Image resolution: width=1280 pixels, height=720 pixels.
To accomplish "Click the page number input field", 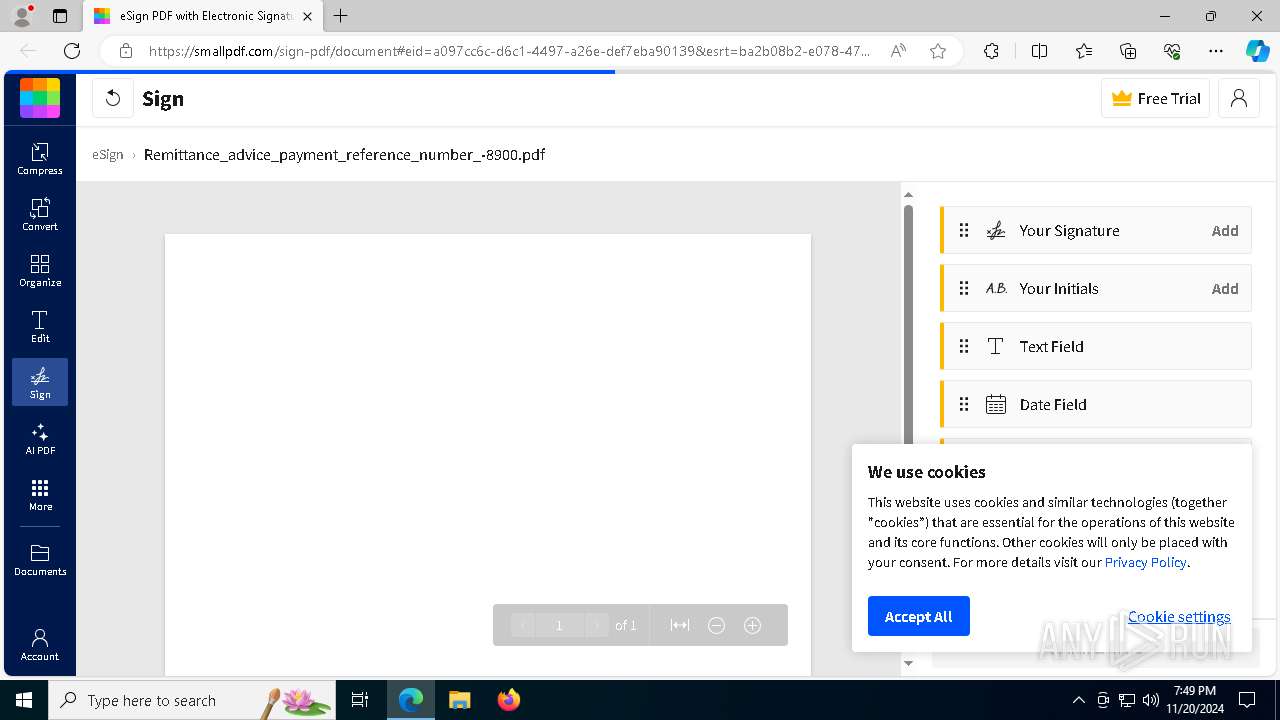I will coord(559,625).
